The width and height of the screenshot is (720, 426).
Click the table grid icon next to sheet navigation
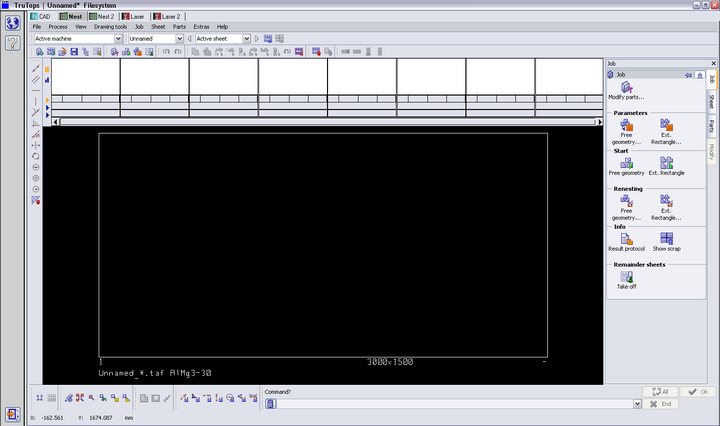(279, 39)
